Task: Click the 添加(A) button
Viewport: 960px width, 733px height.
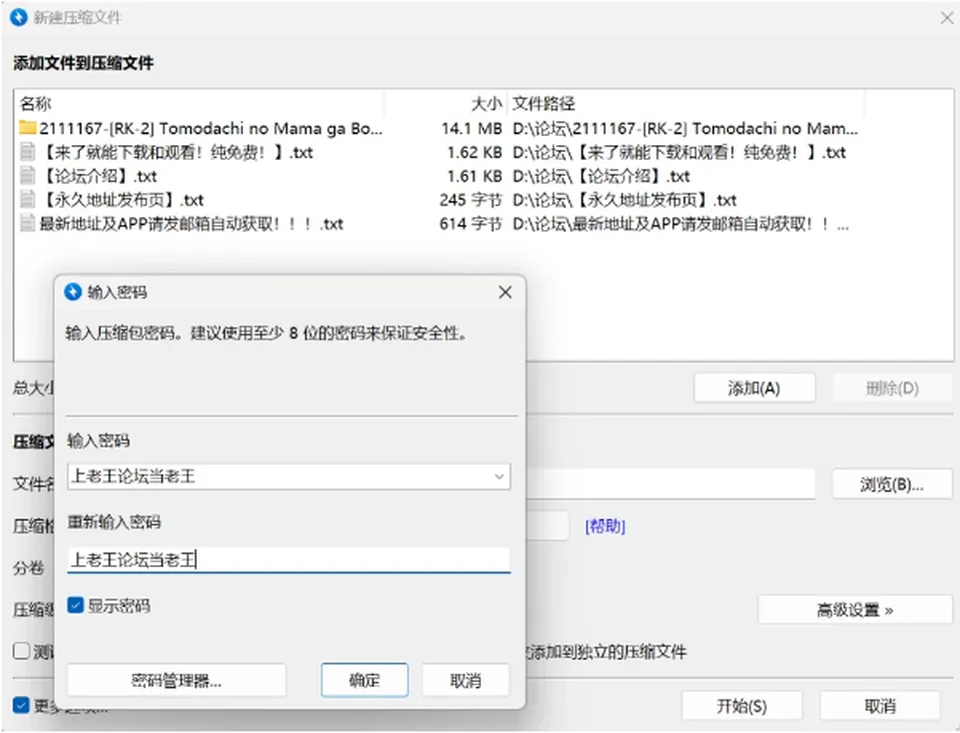Action: [x=754, y=388]
